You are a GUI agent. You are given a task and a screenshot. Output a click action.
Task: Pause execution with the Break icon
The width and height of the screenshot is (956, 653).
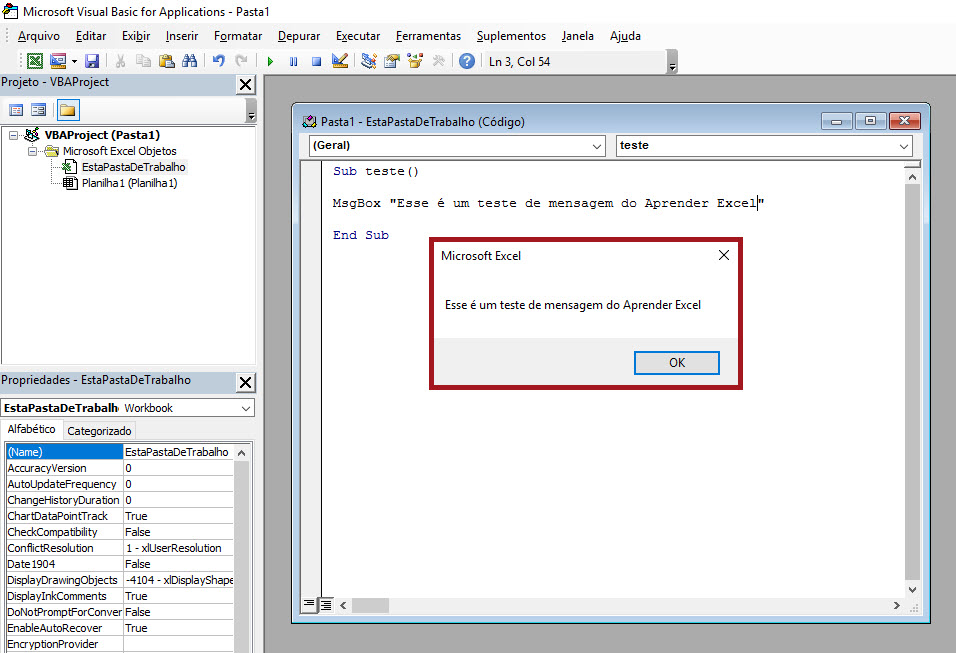(x=293, y=61)
